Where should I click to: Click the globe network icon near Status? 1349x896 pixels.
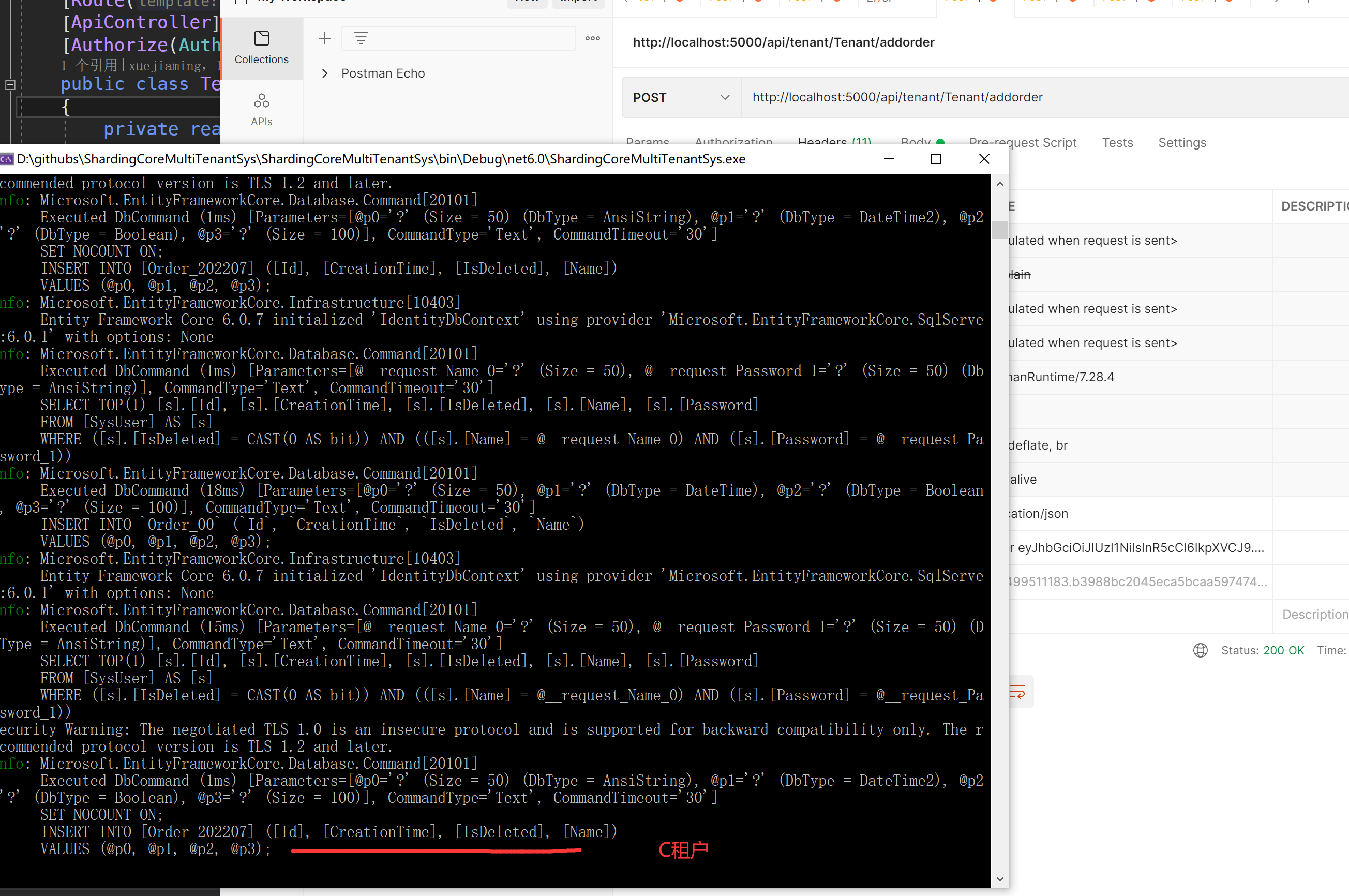pyautogui.click(x=1200, y=650)
